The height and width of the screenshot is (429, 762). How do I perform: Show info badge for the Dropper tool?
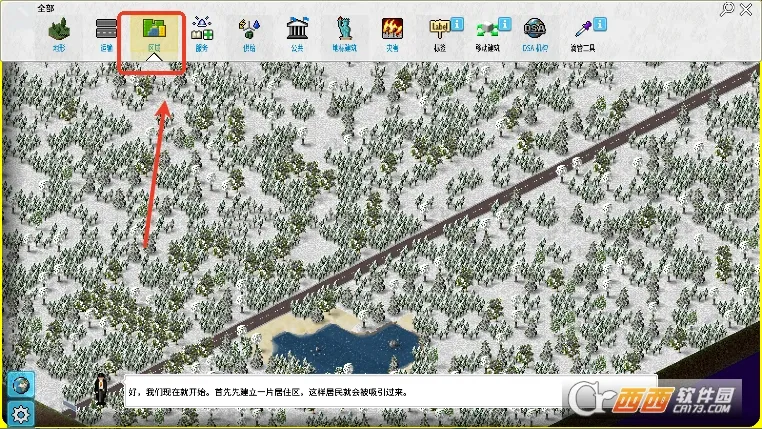point(600,24)
